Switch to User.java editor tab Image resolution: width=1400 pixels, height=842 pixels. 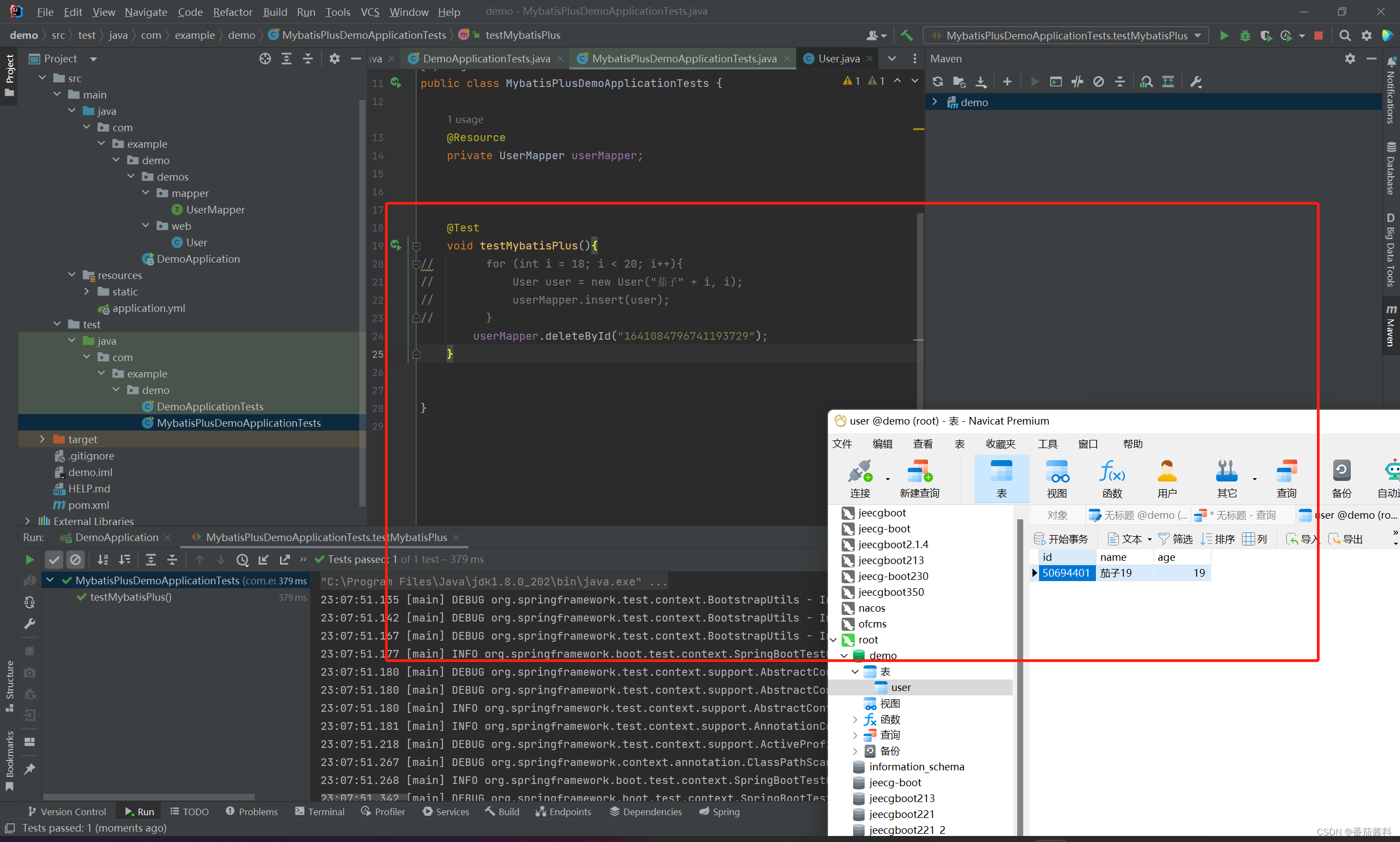(839, 59)
